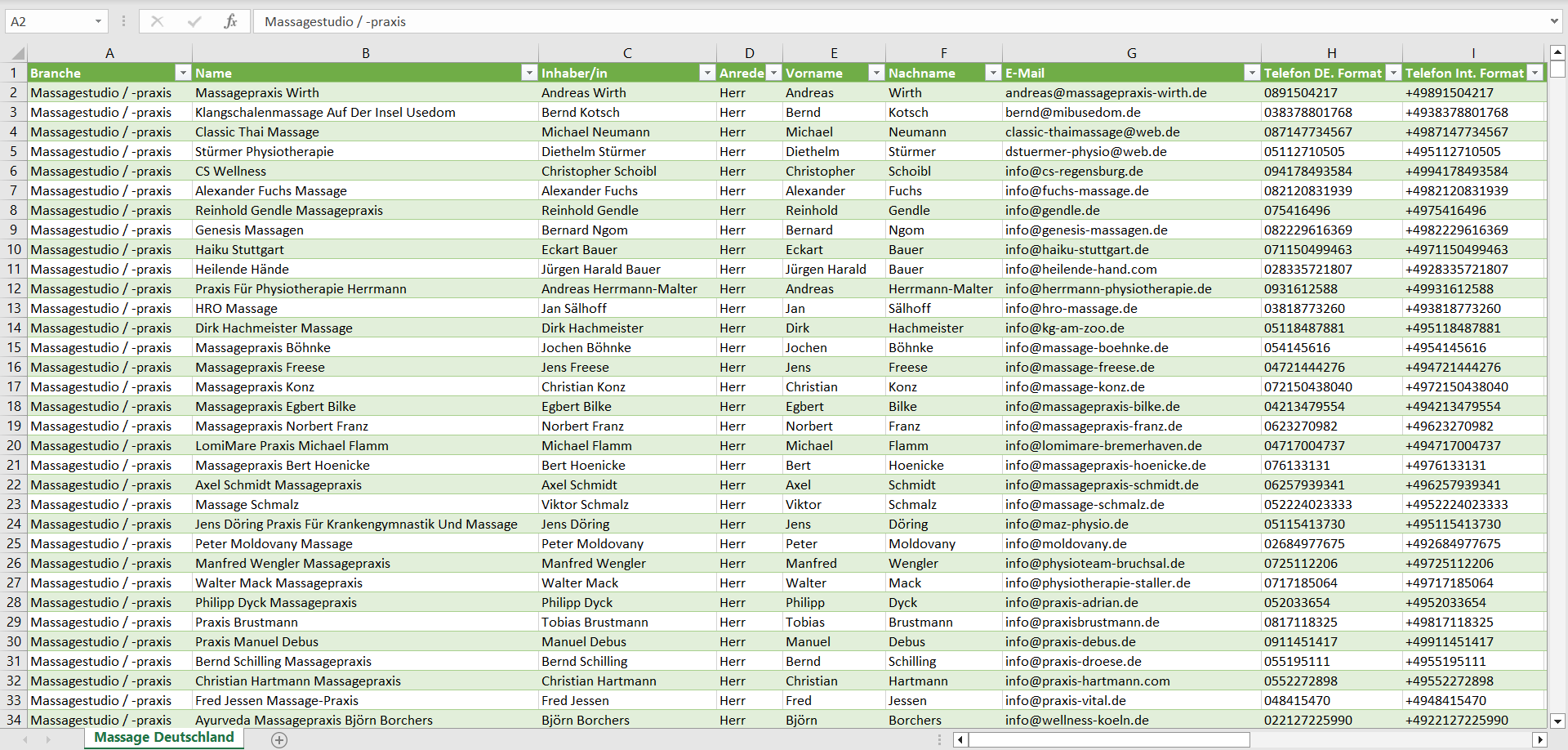Screen dimensions: 1568x750
Task: Click the formula bar input showing Massagestudio
Action: 898,21
